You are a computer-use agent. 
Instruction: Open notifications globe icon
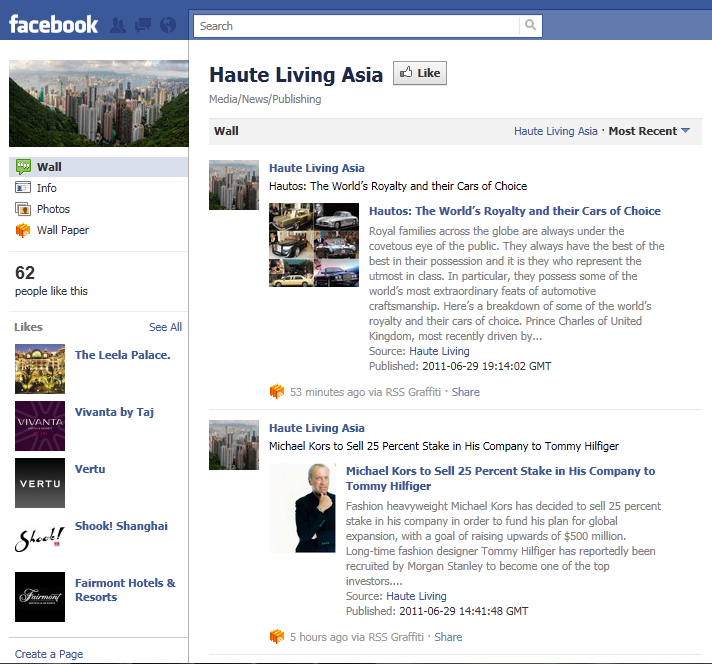pos(167,25)
